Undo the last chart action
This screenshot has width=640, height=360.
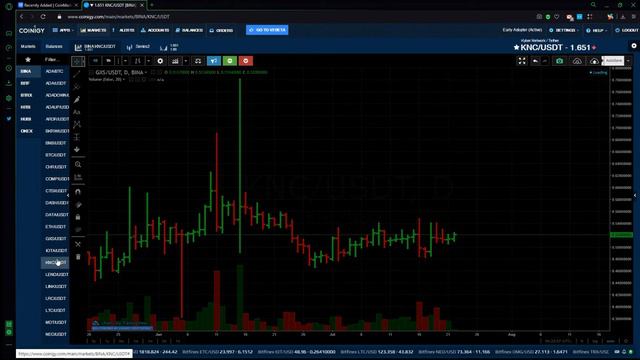[x=535, y=61]
